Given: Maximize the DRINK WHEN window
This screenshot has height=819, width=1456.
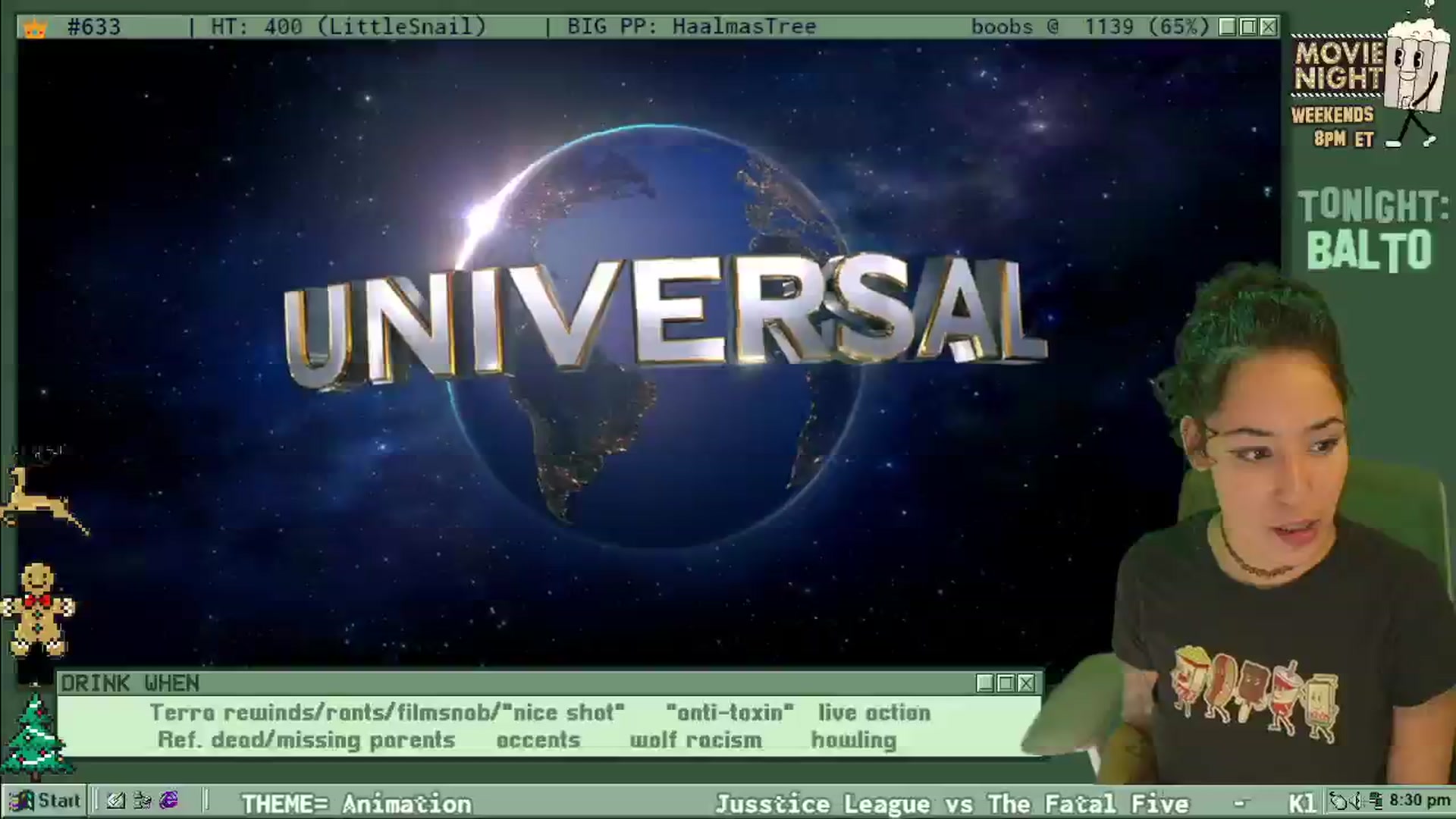Looking at the screenshot, I should [x=1006, y=683].
